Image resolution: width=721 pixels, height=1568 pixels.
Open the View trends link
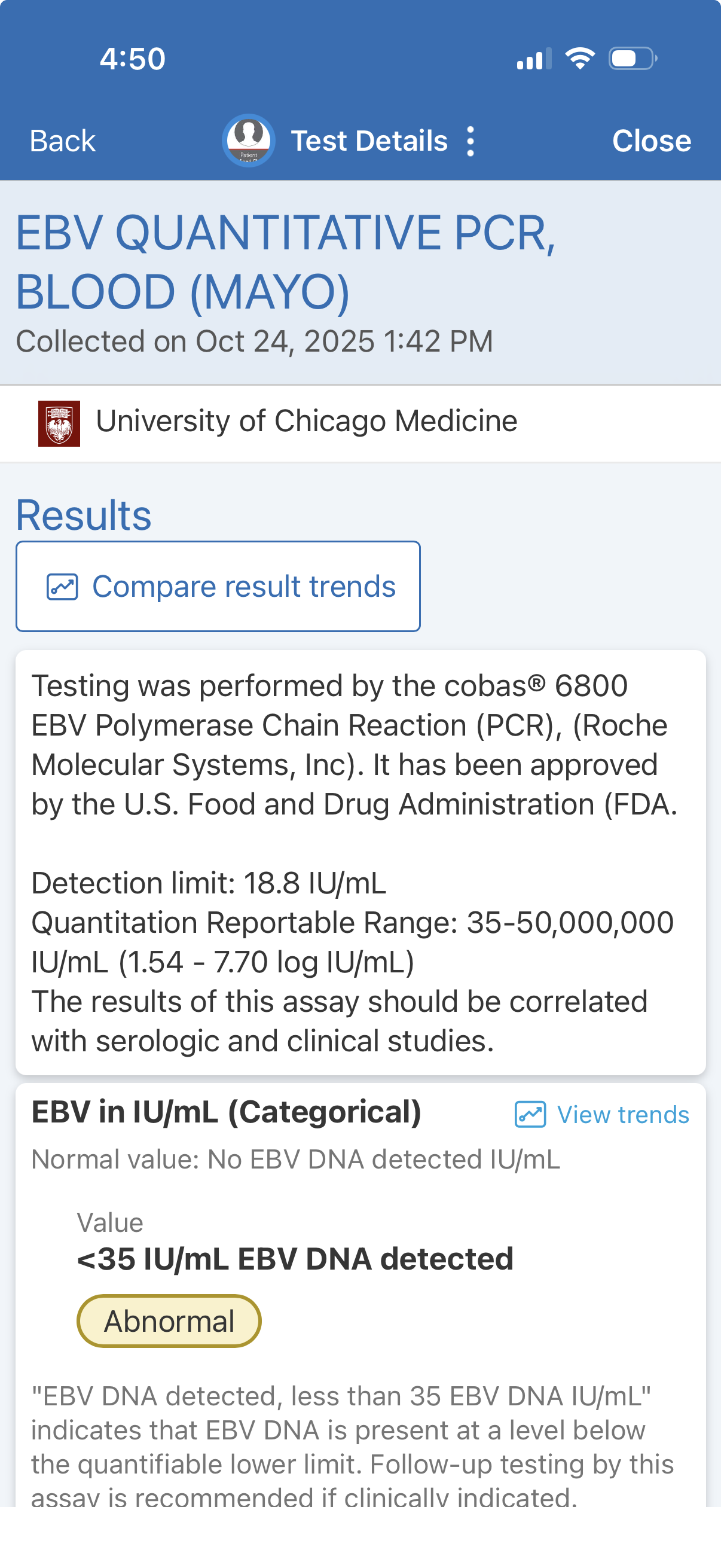click(x=622, y=1115)
